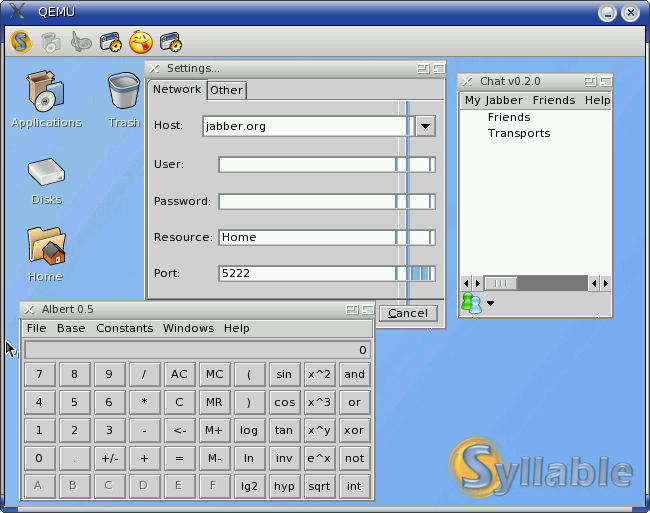Screen dimensions: 650x513
Task: Switch to the Other tab in Settings
Action: [x=226, y=90]
